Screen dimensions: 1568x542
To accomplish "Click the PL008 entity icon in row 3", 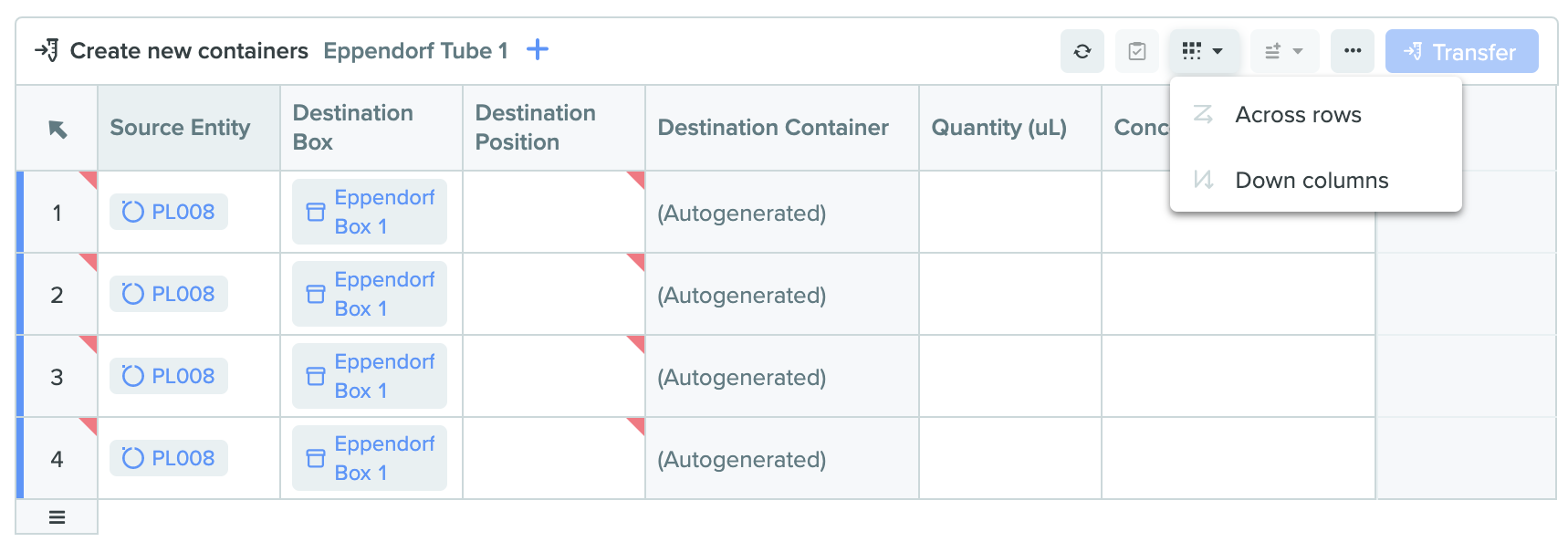I will 133,376.
